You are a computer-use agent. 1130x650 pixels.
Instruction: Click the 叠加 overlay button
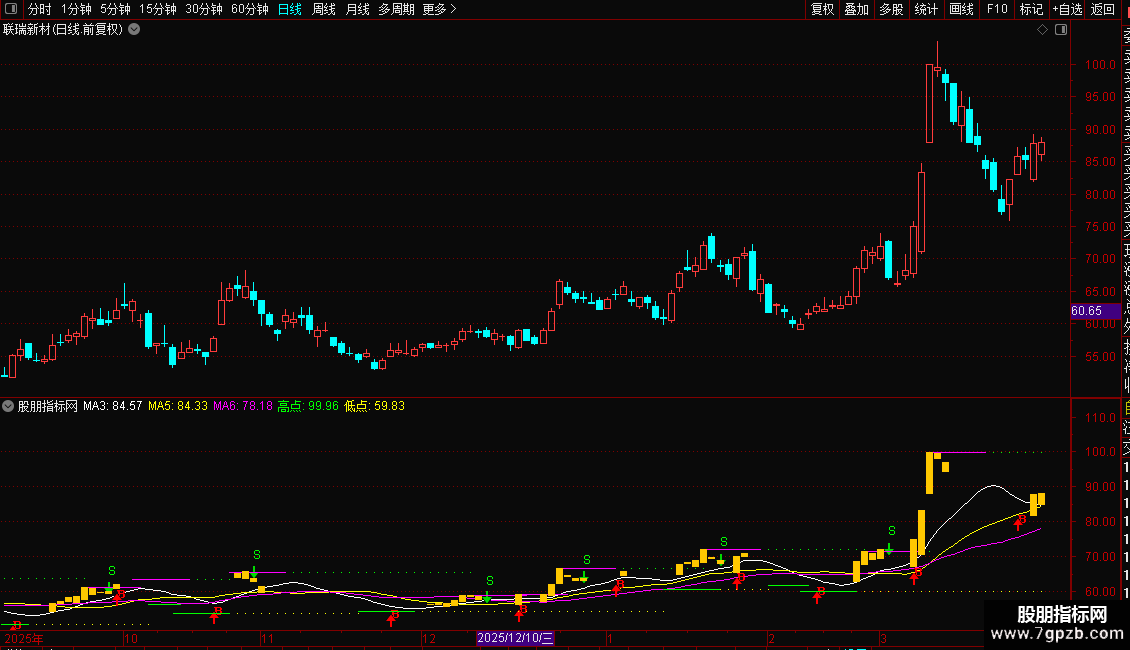[857, 9]
